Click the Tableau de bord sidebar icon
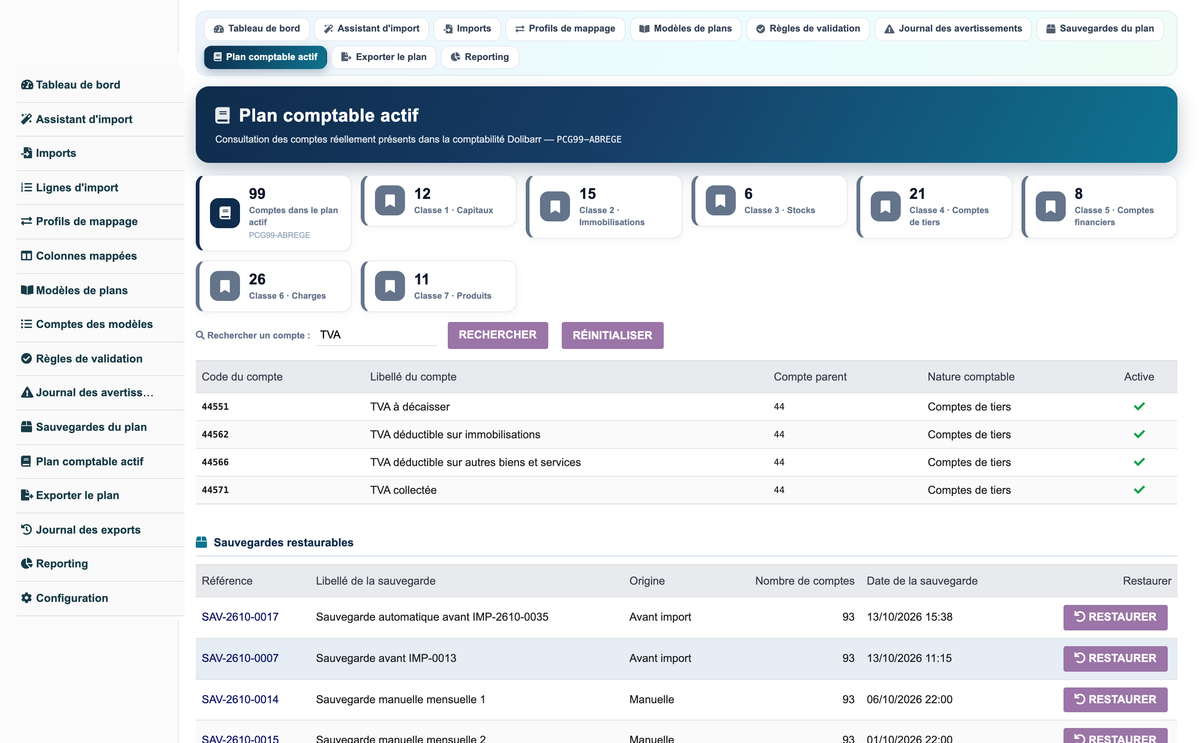Screen dimensions: 1200x743 tap(27, 85)
